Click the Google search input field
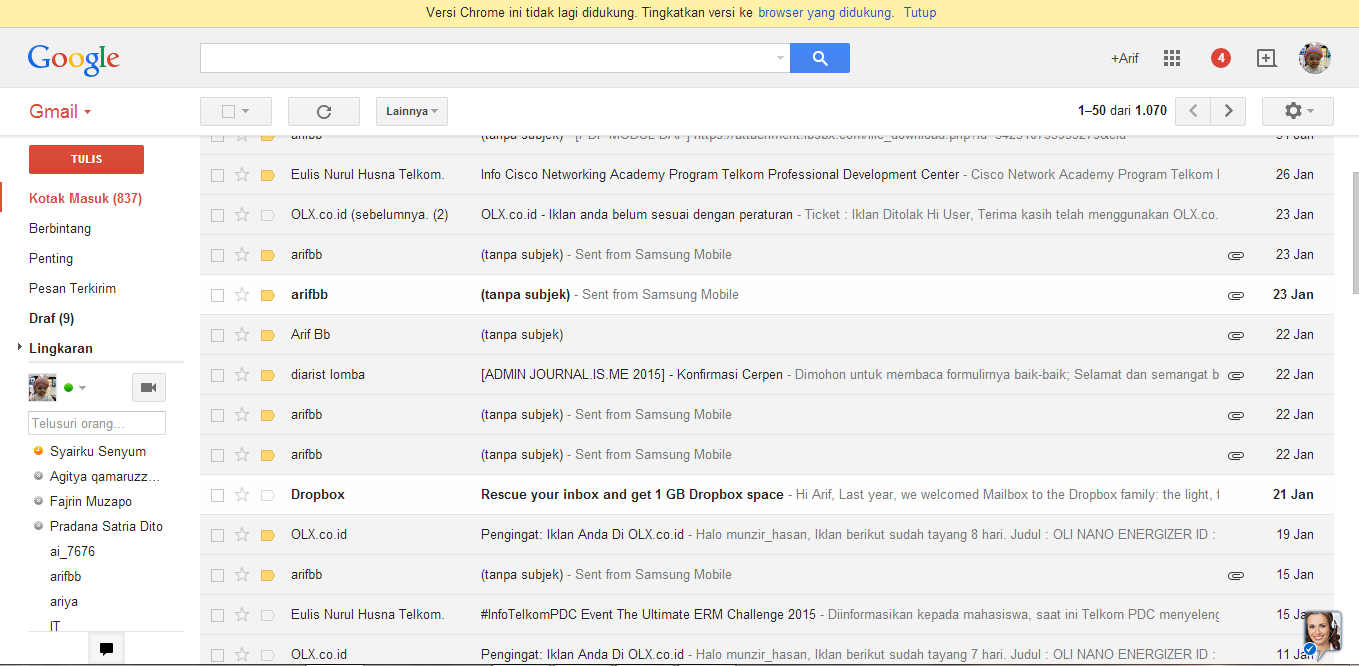Screen dimensions: 1359x666 point(495,58)
